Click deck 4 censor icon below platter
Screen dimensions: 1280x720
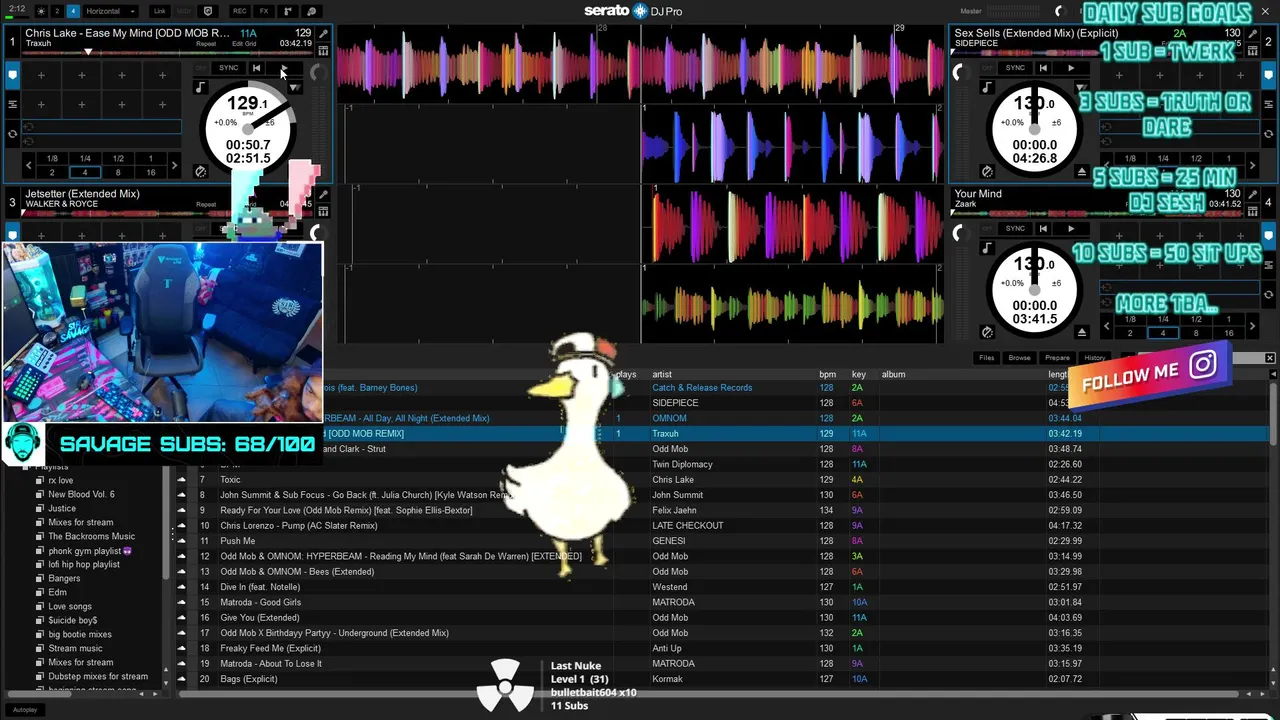987,331
